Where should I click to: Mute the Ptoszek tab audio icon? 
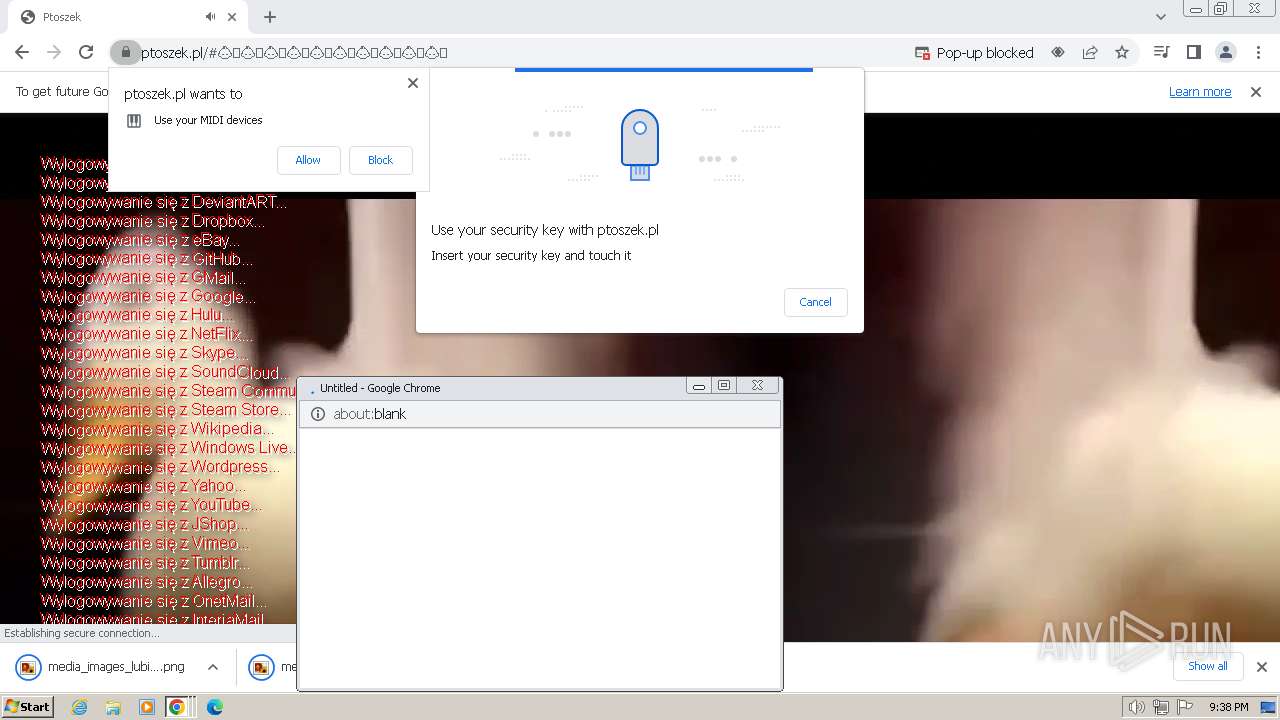coord(211,17)
